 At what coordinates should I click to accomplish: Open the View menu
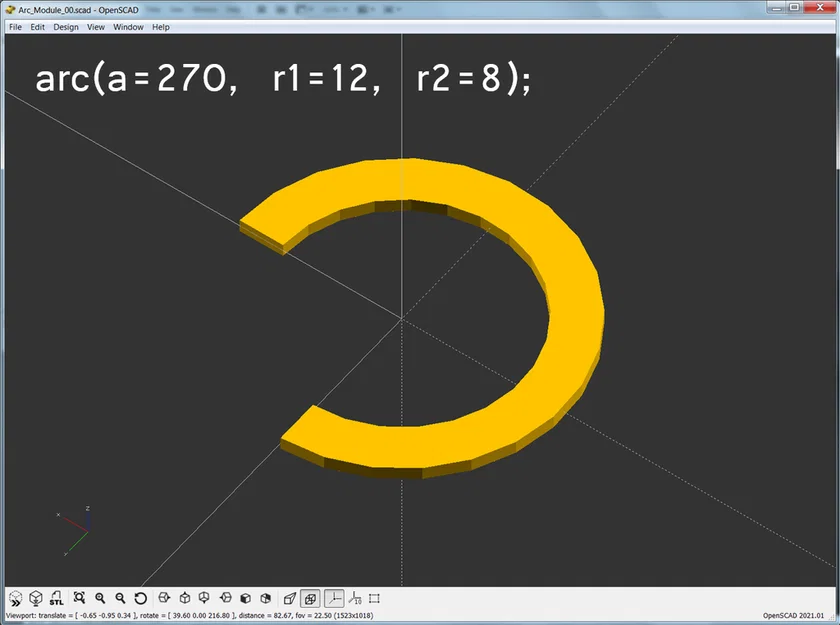point(95,27)
